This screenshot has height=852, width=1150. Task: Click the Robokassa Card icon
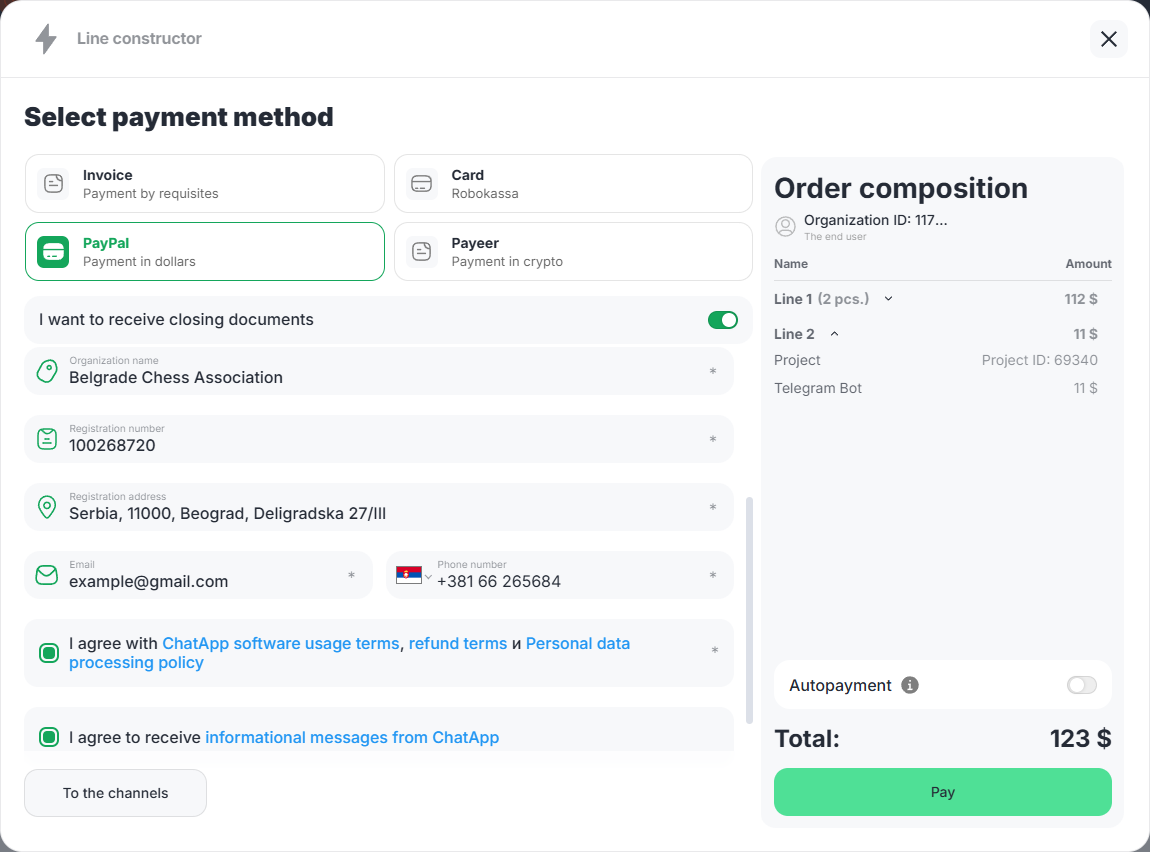pyautogui.click(x=422, y=184)
